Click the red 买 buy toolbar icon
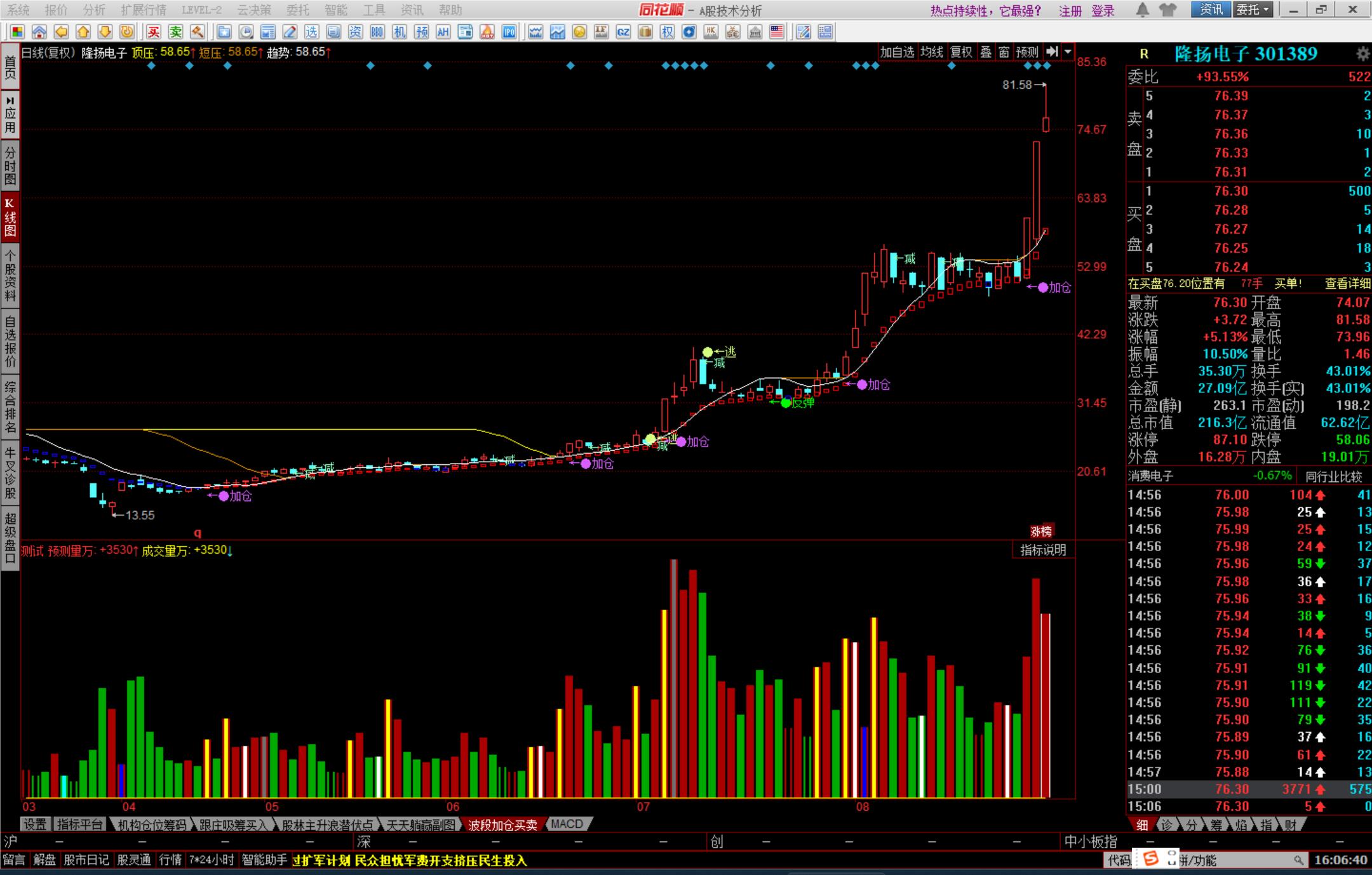This screenshot has width=1372, height=875. (x=154, y=32)
